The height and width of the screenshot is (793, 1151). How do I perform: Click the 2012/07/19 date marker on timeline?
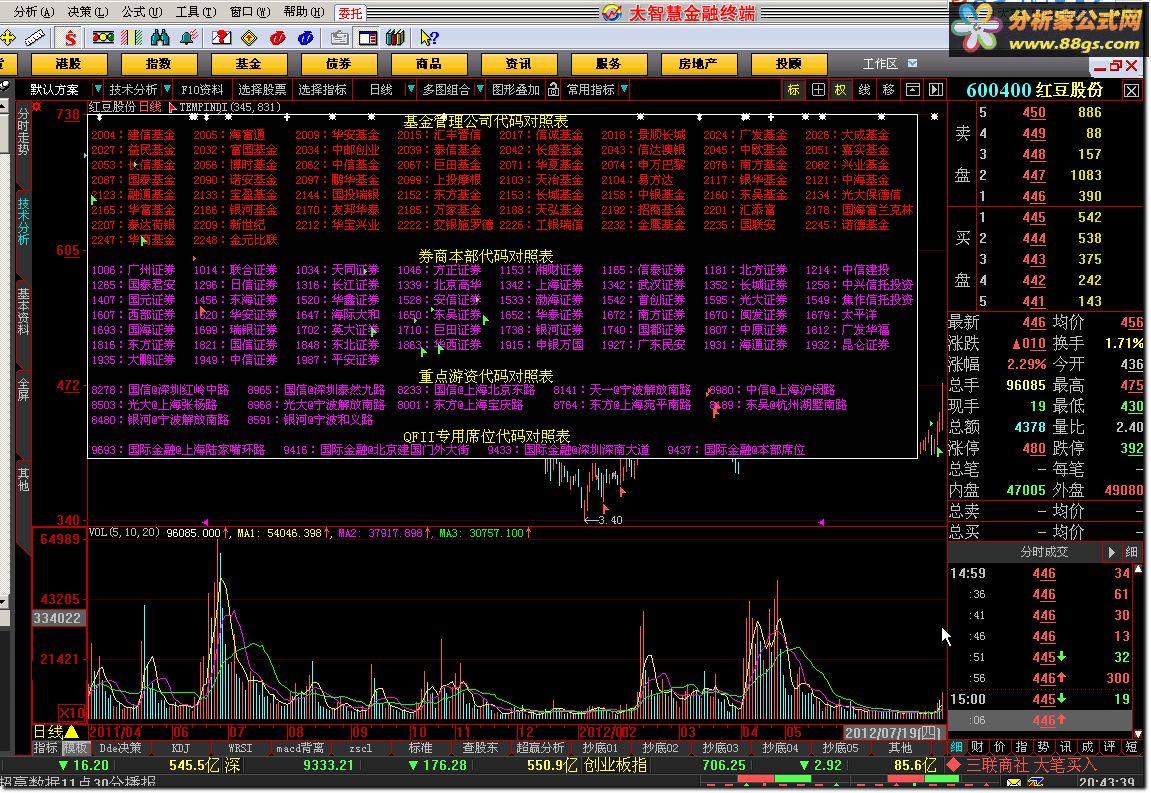(x=893, y=733)
